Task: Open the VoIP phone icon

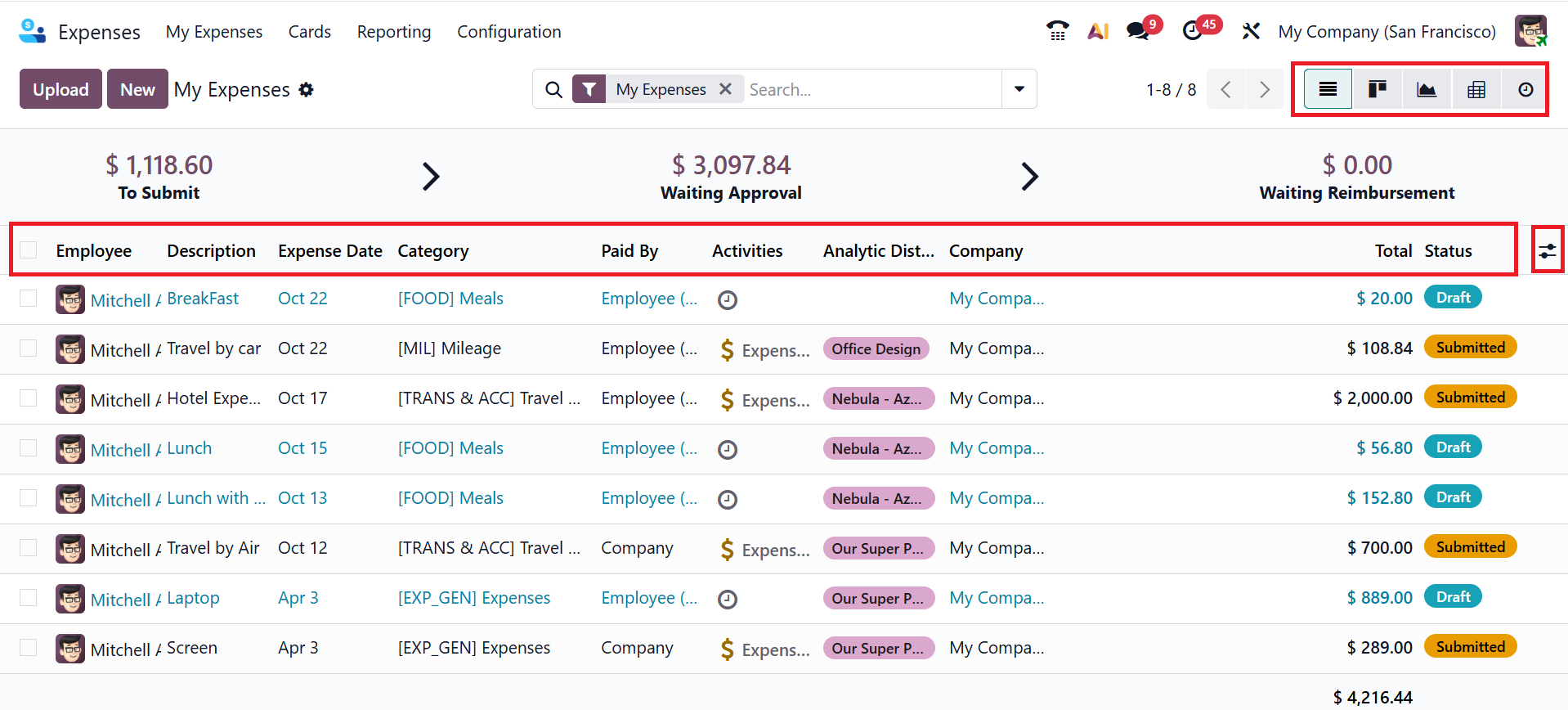Action: [x=1058, y=31]
